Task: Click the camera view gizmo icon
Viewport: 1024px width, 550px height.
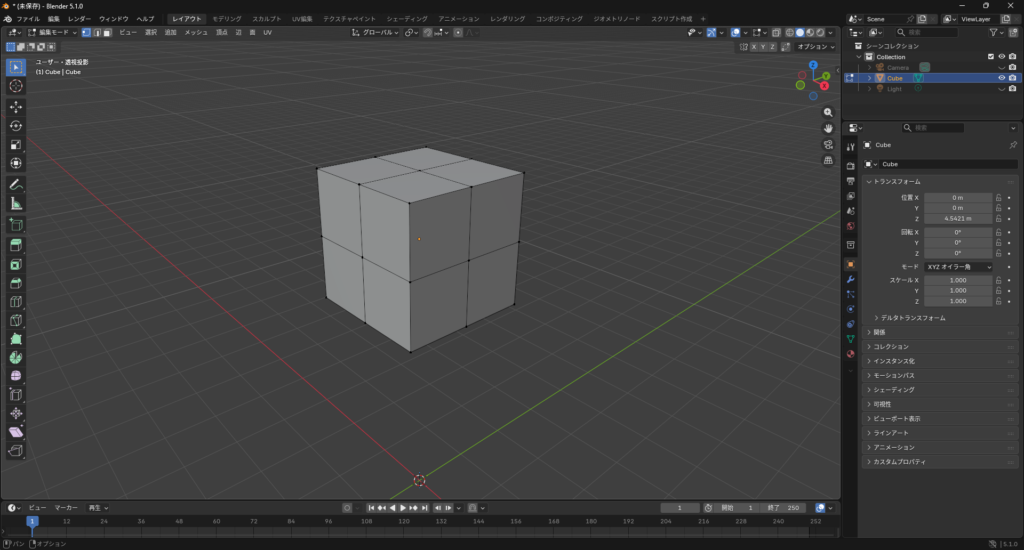Action: pos(828,144)
